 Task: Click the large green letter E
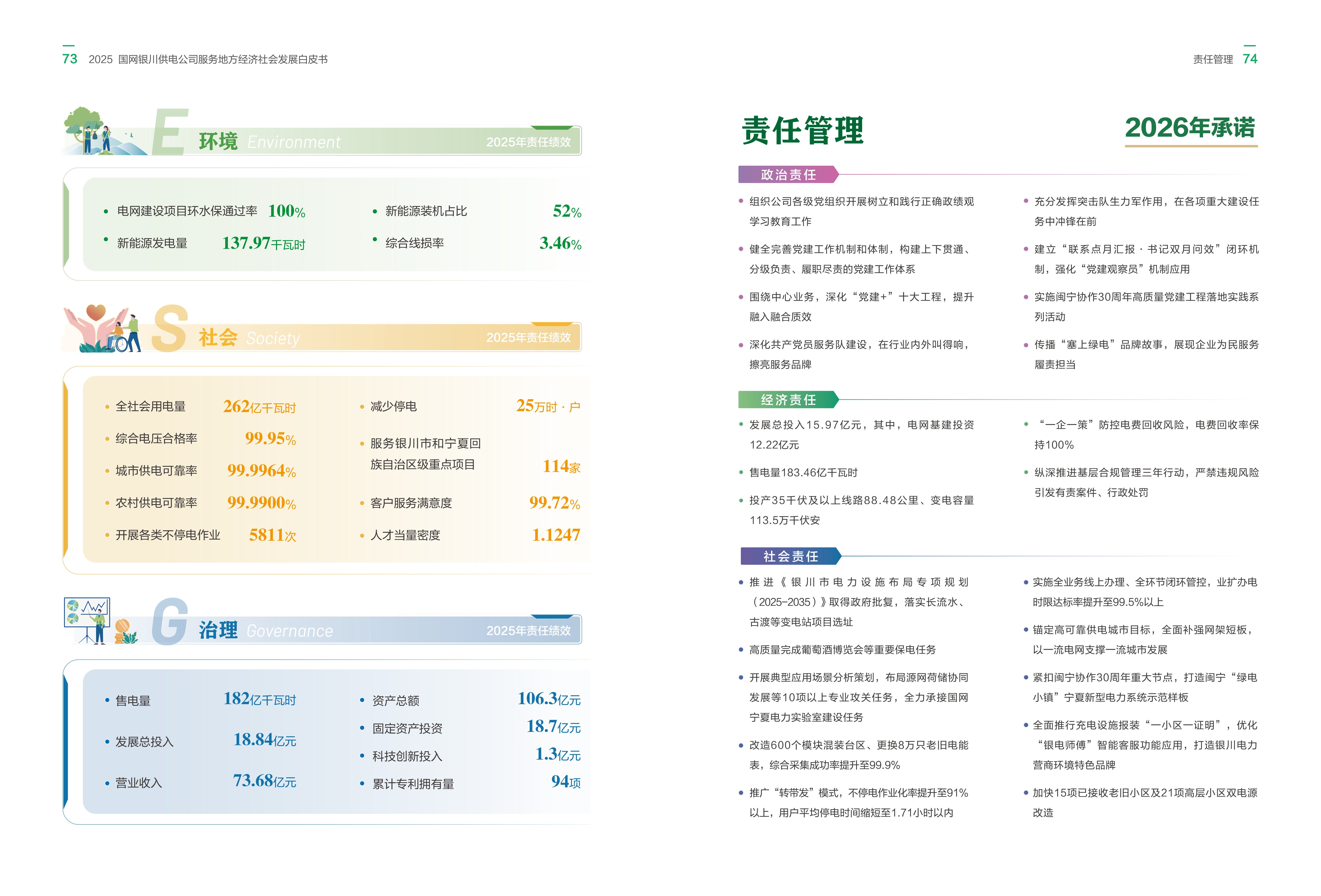170,132
